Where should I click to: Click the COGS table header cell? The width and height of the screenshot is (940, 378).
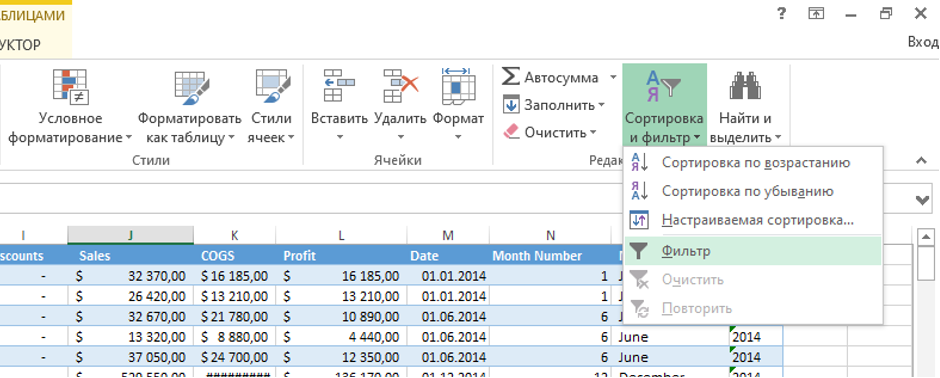[234, 256]
